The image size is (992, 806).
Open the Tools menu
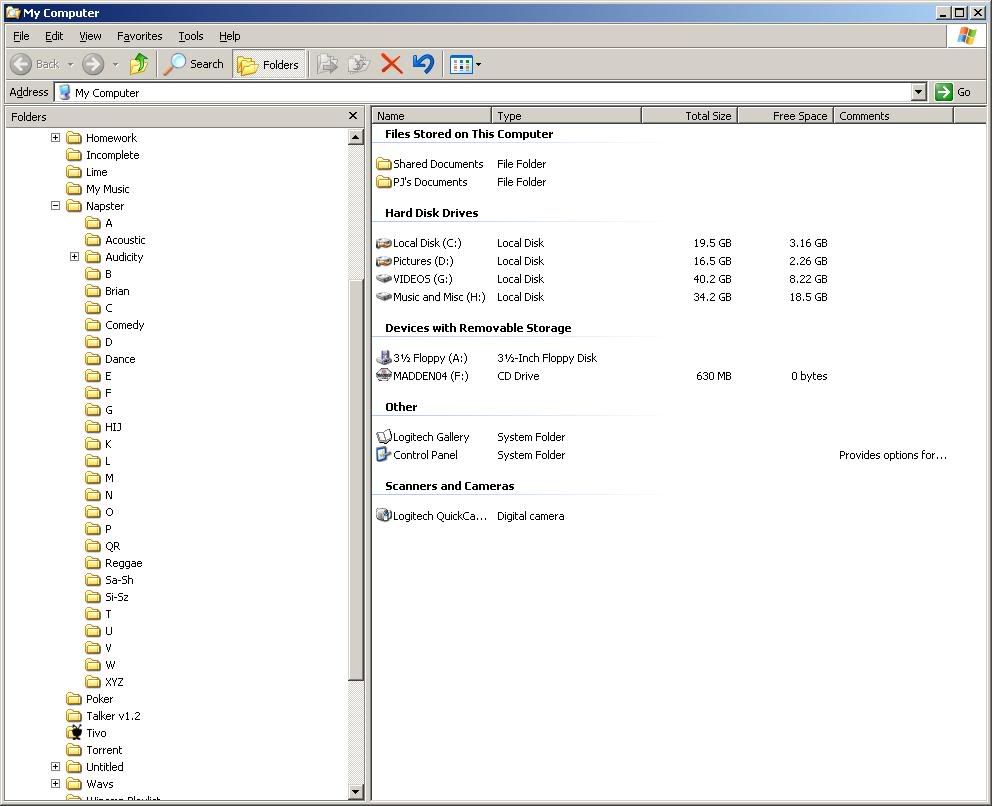pos(190,36)
